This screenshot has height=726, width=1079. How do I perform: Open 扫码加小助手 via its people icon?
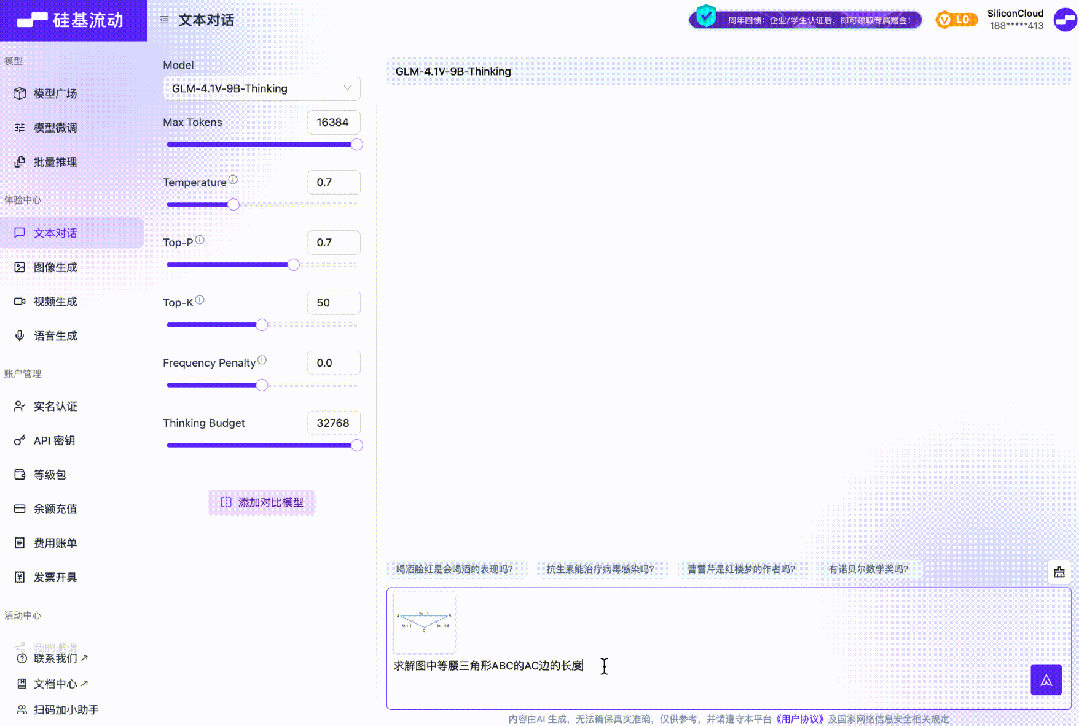[x=22, y=709]
